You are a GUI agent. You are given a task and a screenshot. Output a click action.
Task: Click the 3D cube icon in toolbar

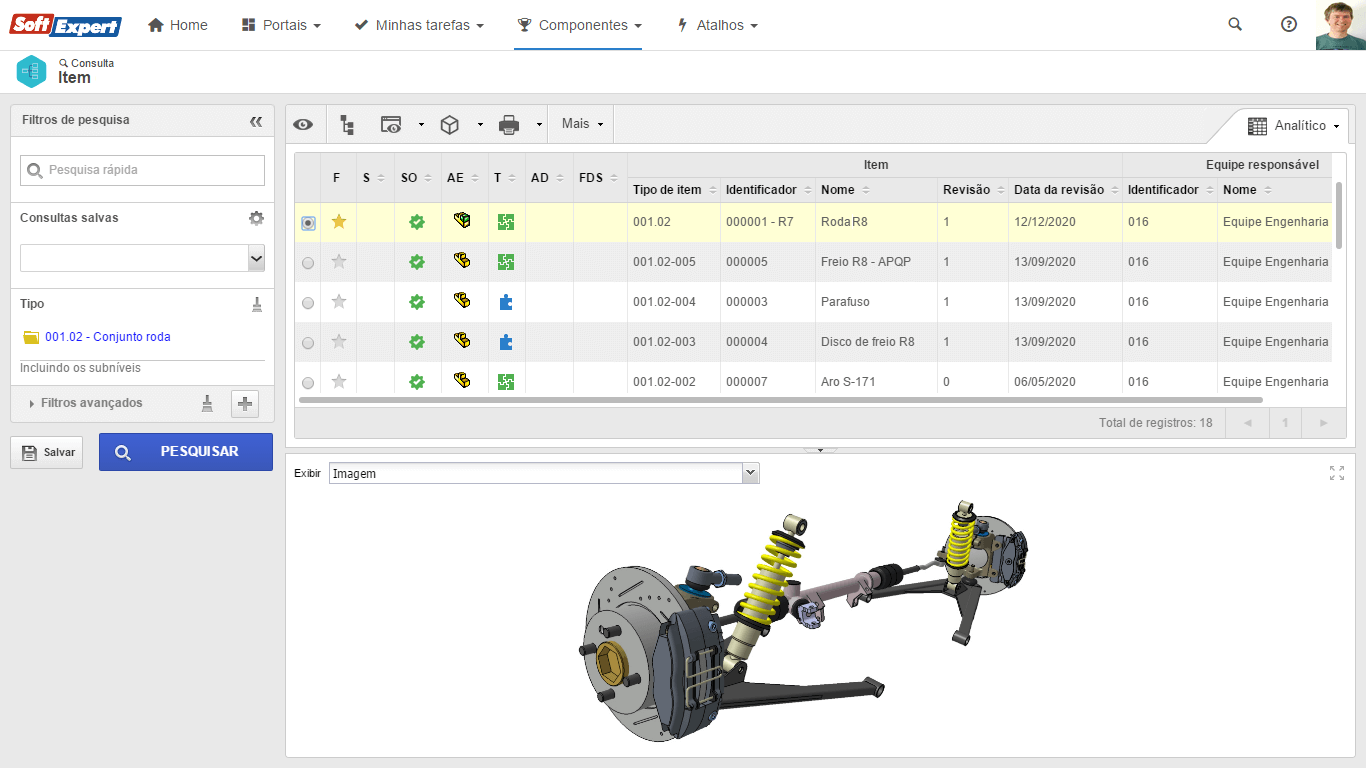(x=450, y=125)
